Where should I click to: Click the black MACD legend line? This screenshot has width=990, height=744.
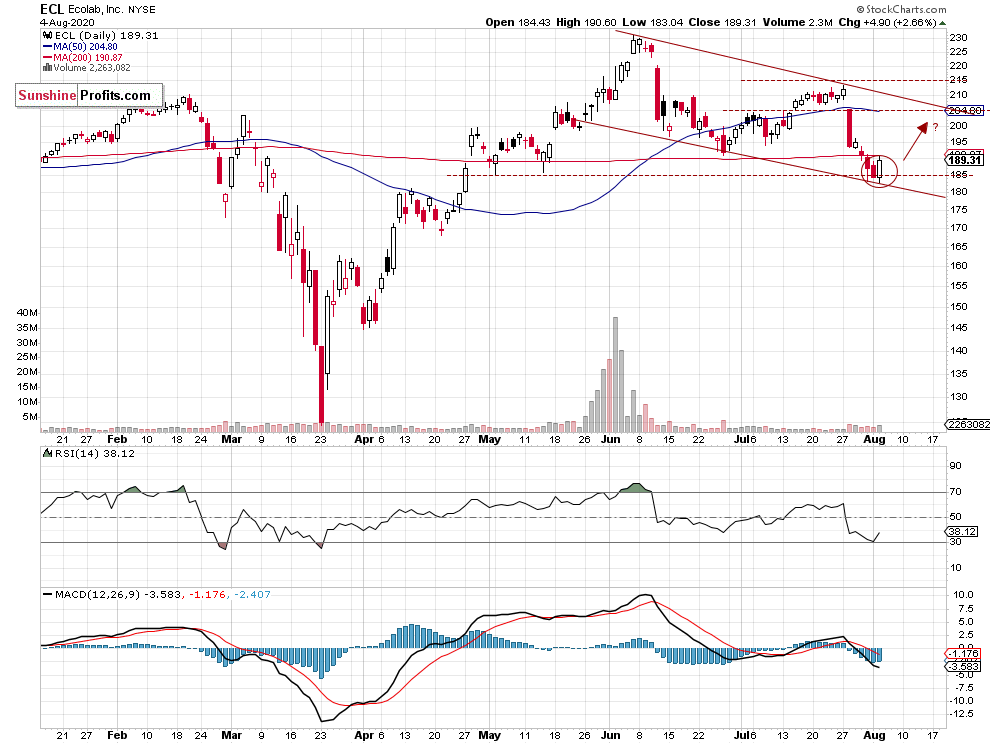coord(47,594)
